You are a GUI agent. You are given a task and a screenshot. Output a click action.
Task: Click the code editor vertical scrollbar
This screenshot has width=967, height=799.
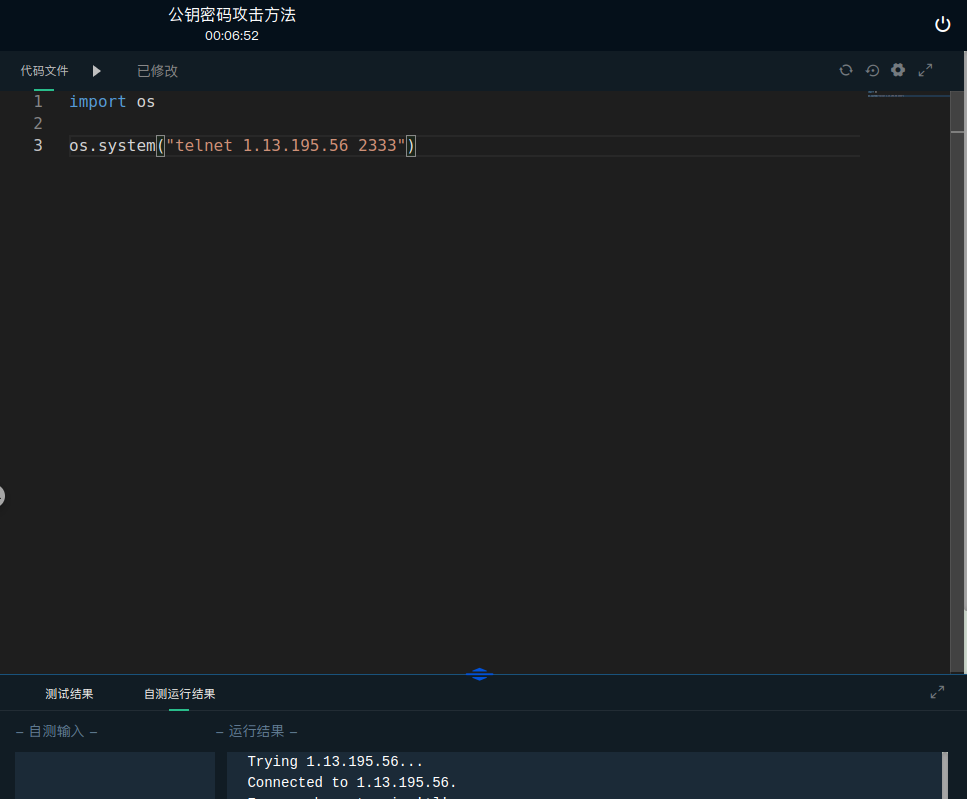pos(958,380)
